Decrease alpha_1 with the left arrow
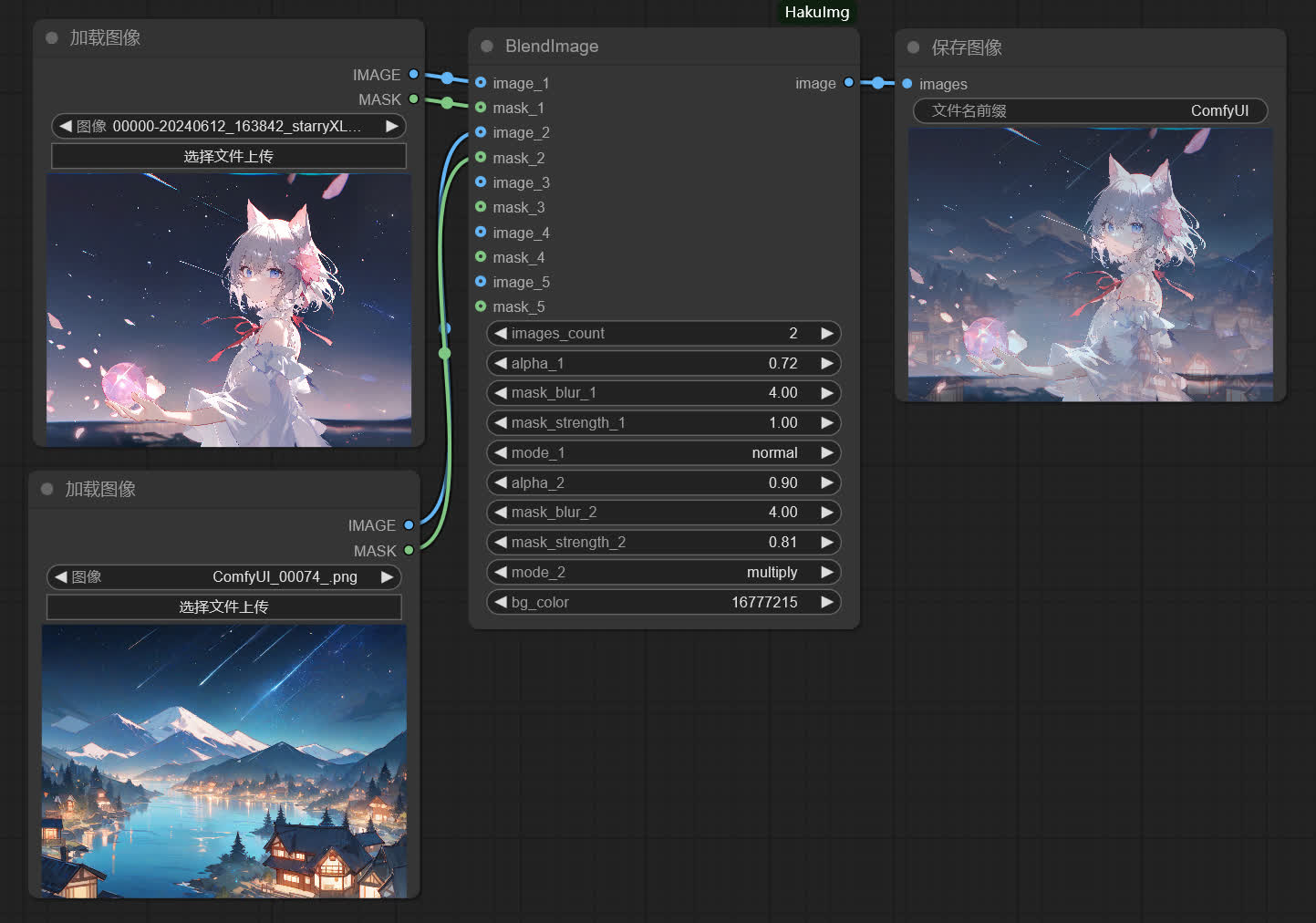1316x923 pixels. pyautogui.click(x=500, y=363)
